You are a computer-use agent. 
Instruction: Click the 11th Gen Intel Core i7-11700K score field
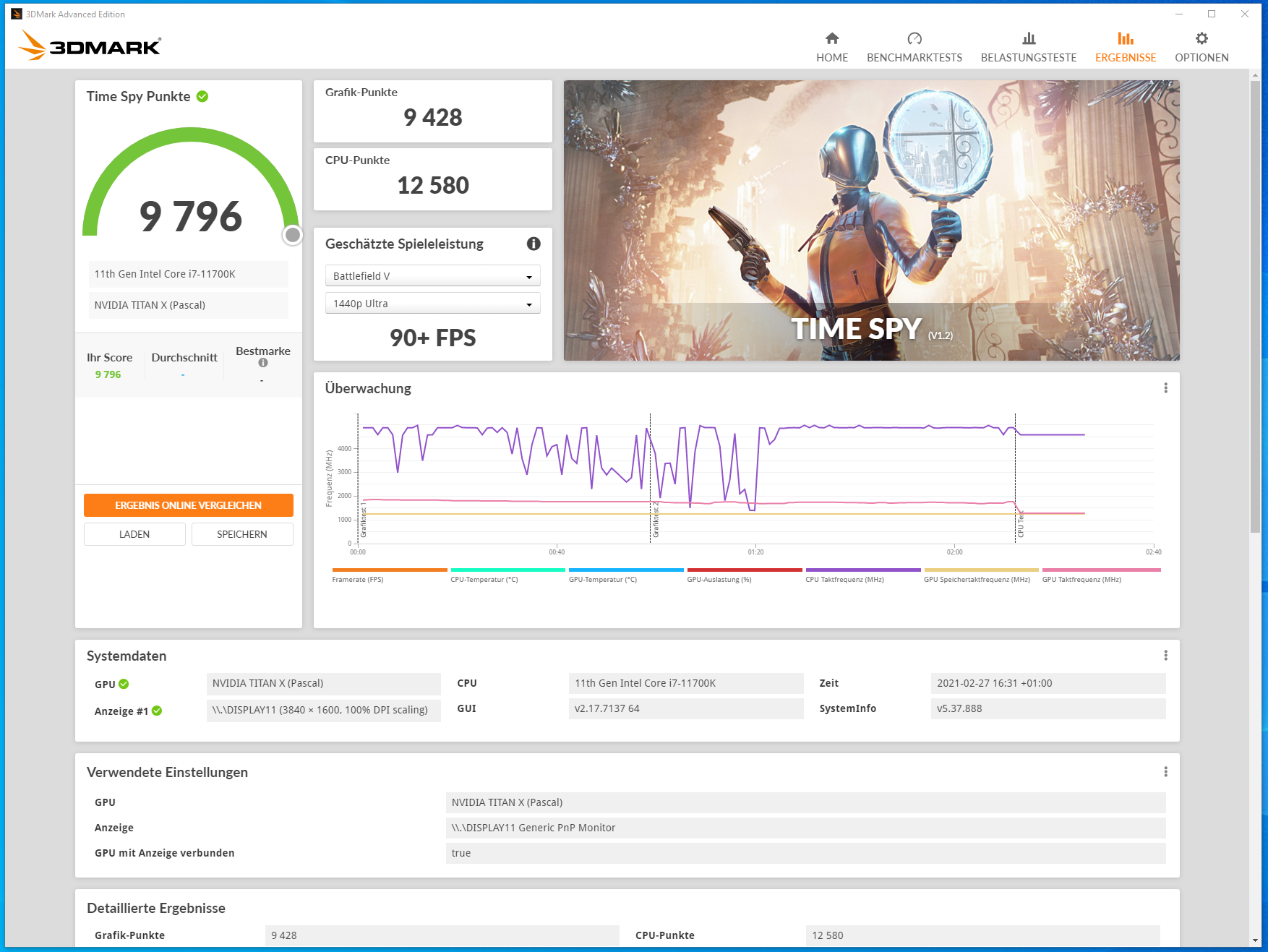(188, 274)
